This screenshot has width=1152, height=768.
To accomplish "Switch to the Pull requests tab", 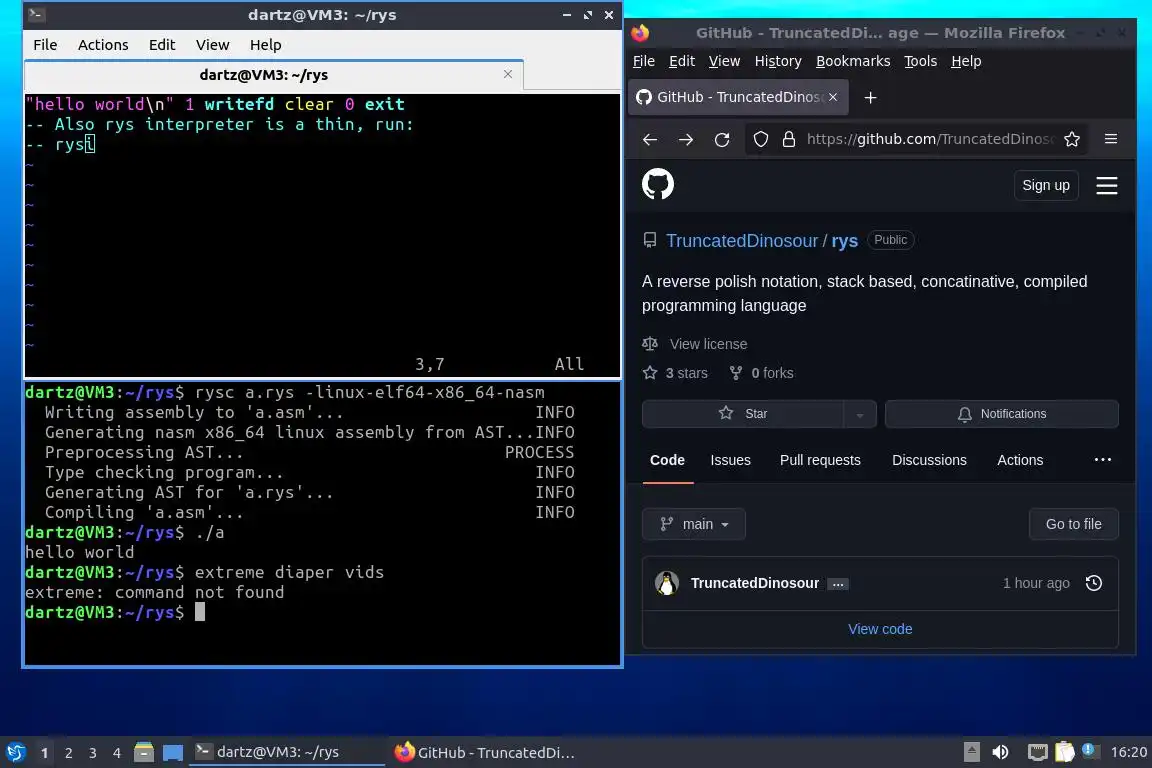I will 820,460.
